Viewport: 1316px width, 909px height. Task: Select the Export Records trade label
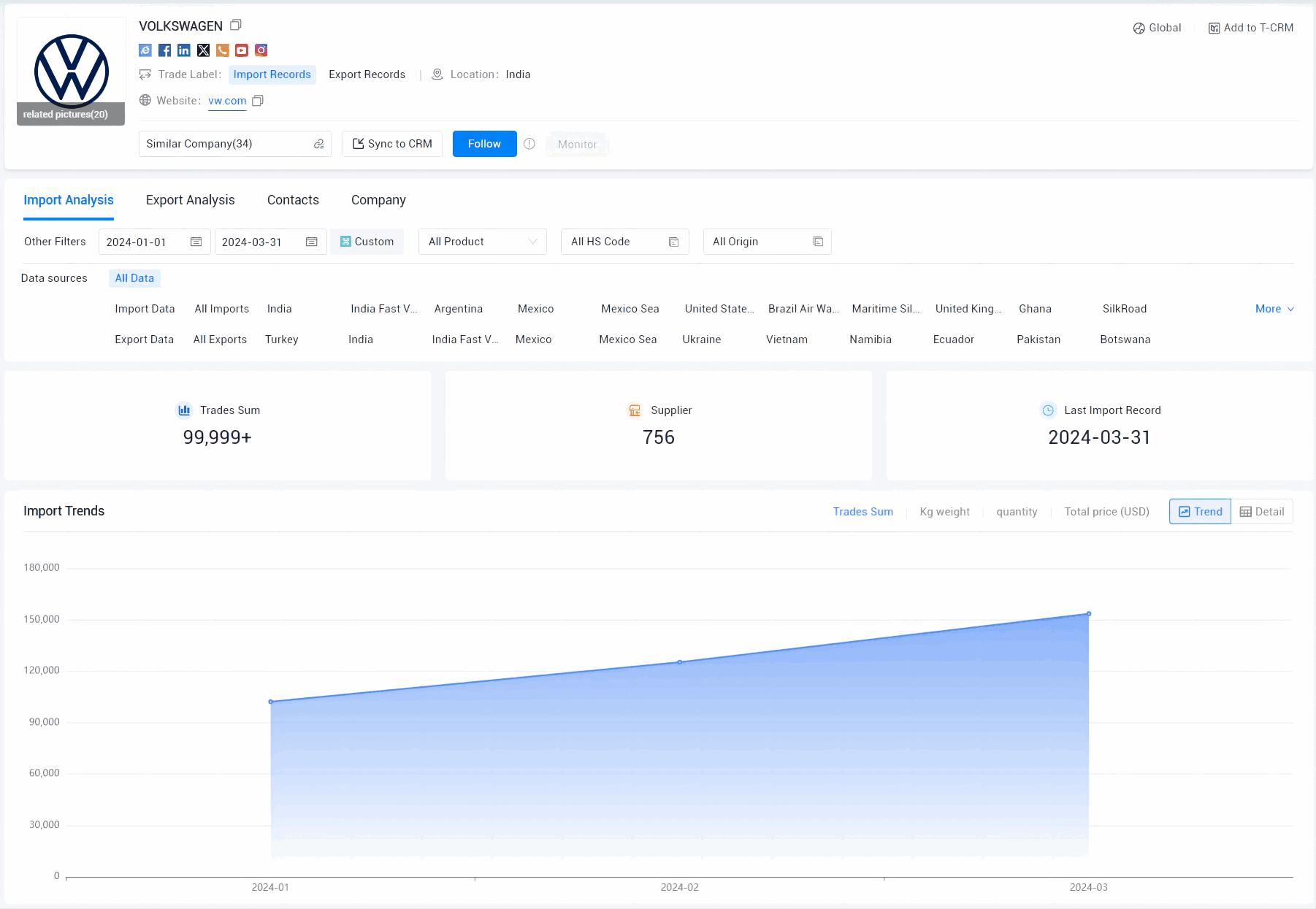click(367, 74)
